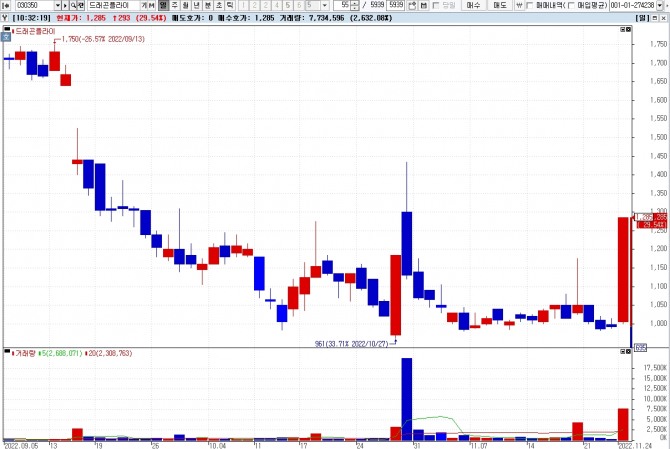Switch to the 월 monthly chart period
Viewport: 670px width, 449px height.
pos(185,5)
